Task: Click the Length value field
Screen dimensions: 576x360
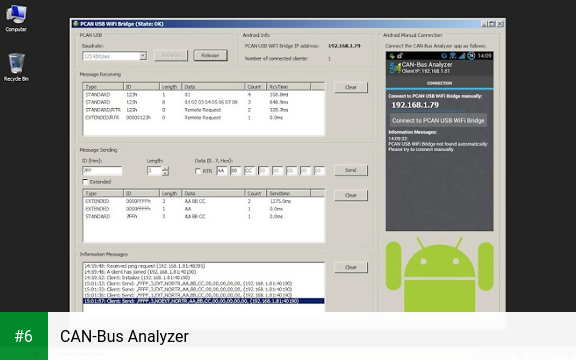Action: click(x=154, y=171)
